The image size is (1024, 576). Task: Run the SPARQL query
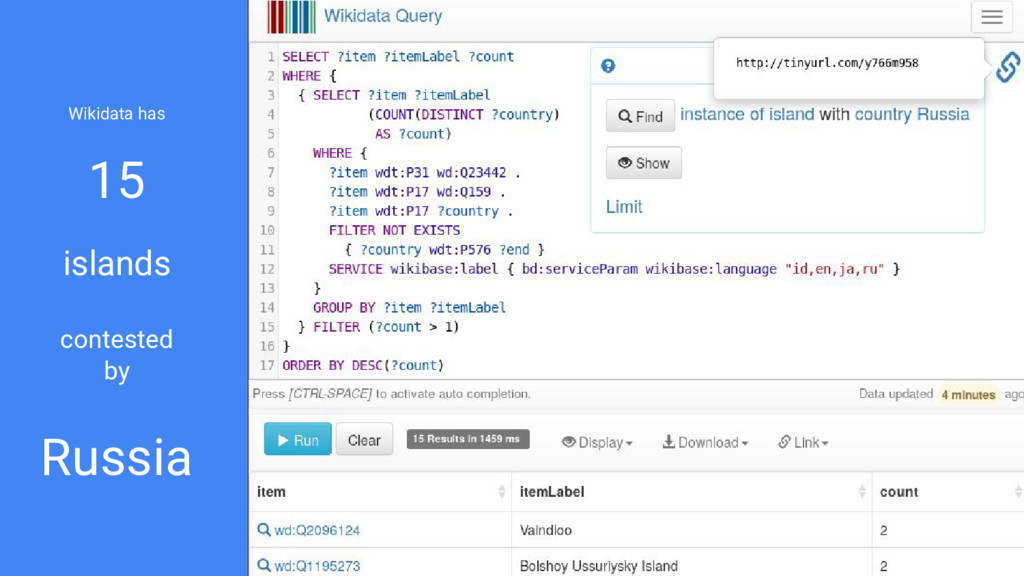click(298, 440)
